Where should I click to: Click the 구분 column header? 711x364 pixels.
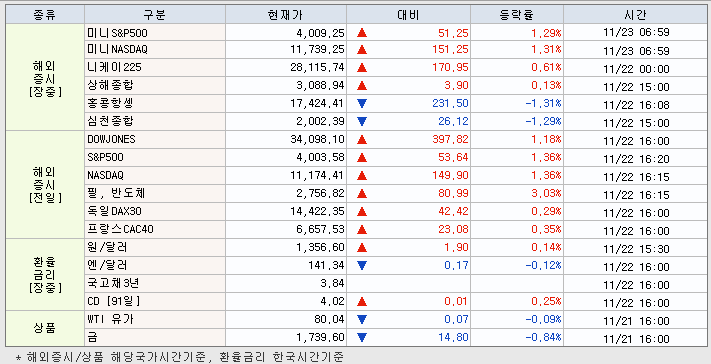click(x=155, y=15)
